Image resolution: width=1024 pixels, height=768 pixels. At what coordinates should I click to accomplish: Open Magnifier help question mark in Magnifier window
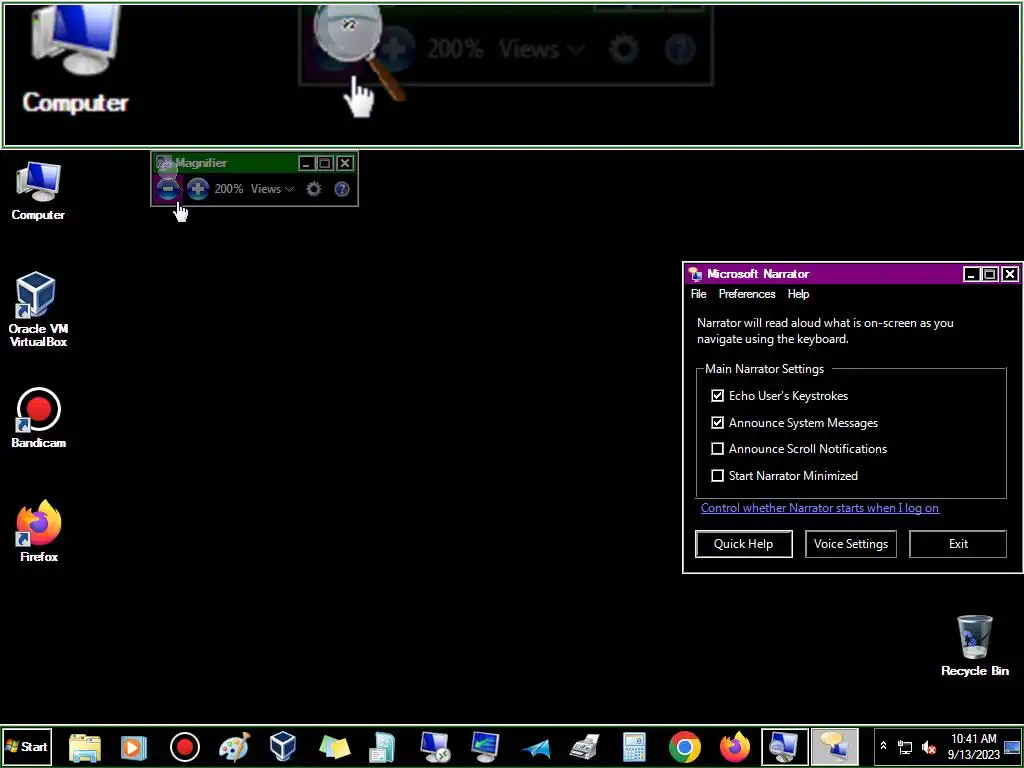[x=342, y=189]
